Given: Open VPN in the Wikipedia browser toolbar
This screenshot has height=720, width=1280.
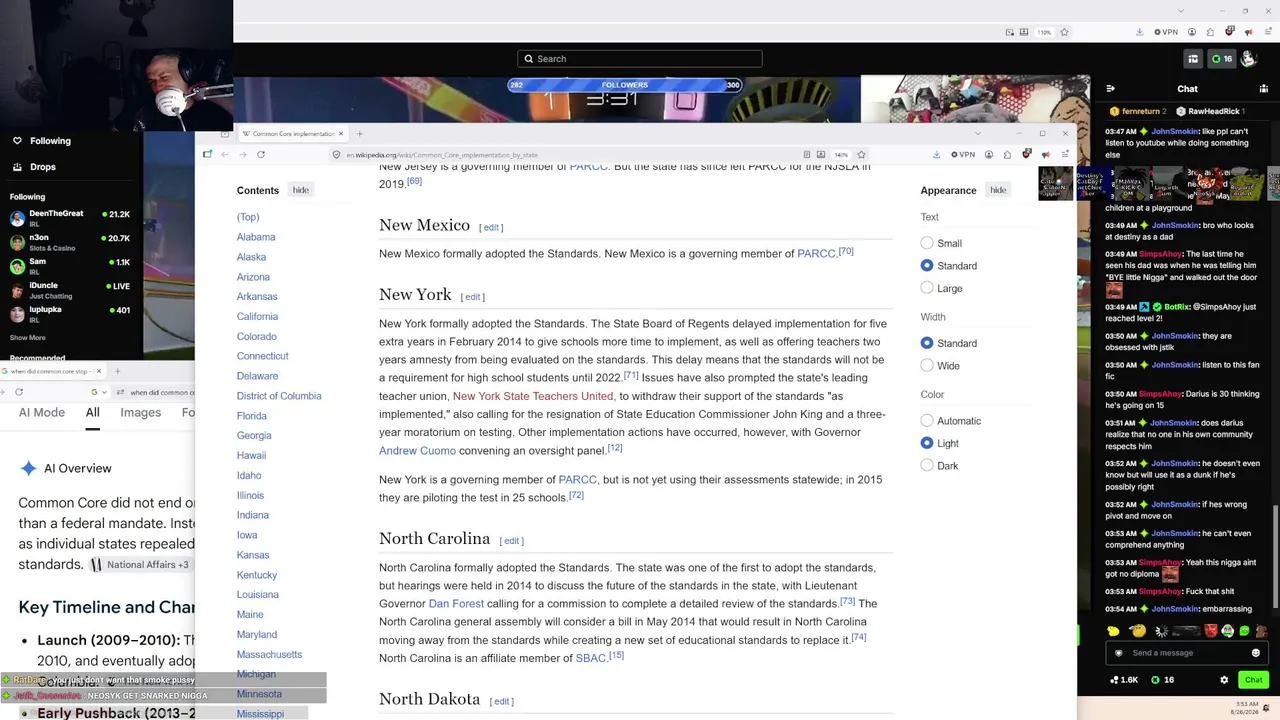Looking at the screenshot, I should pyautogui.click(x=962, y=154).
